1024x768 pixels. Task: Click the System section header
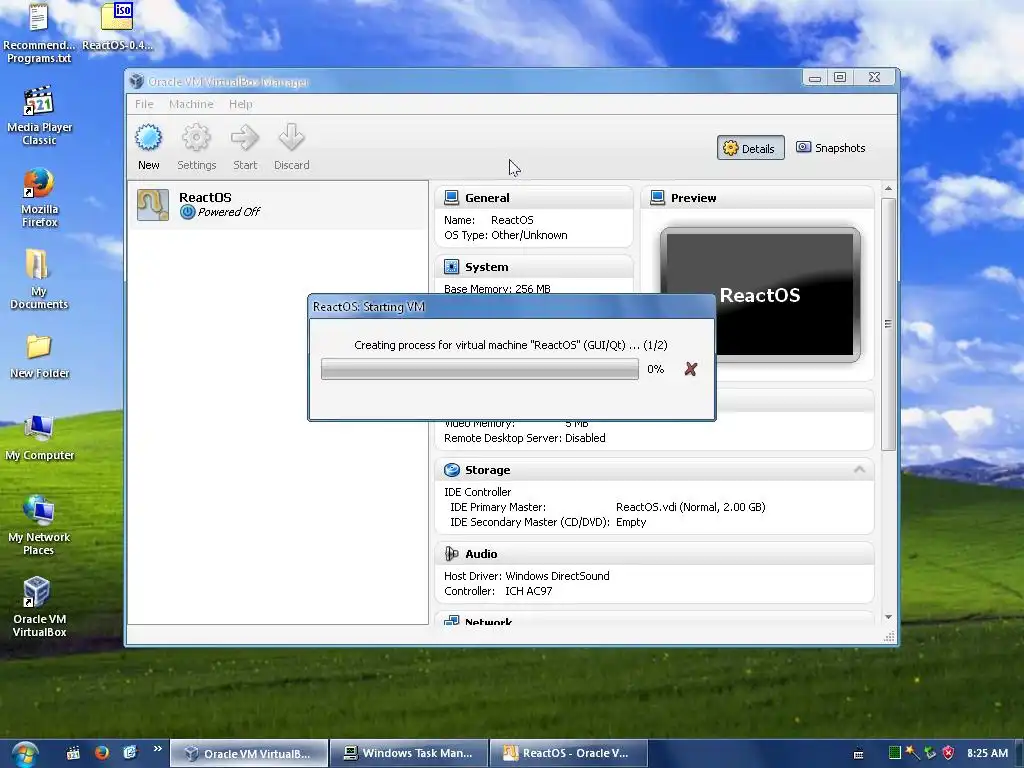point(534,266)
